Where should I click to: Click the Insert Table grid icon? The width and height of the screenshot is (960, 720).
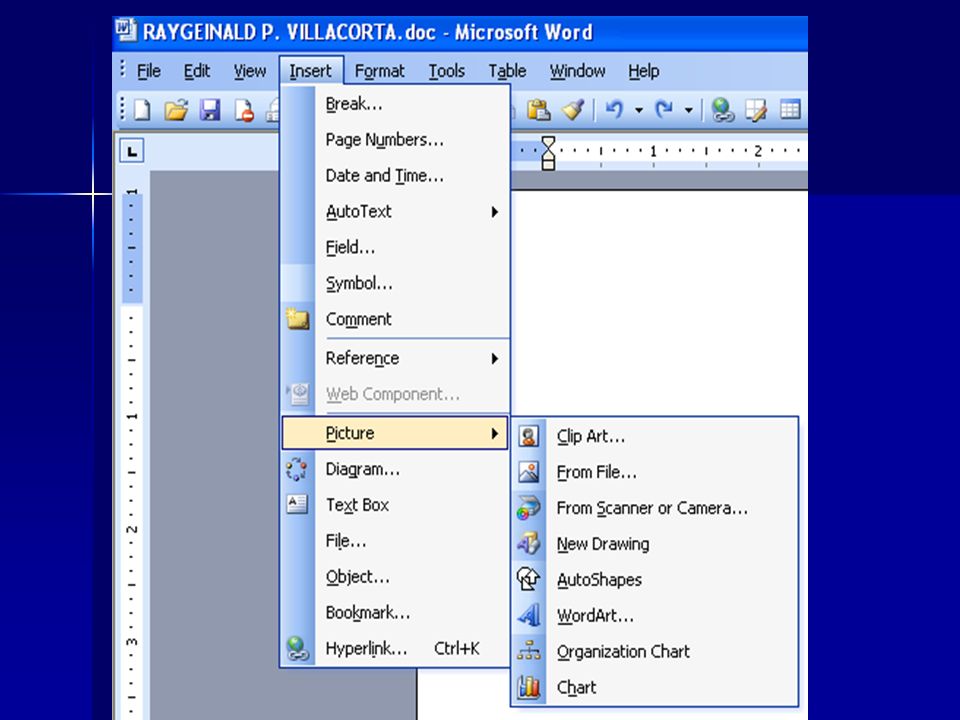(x=790, y=110)
